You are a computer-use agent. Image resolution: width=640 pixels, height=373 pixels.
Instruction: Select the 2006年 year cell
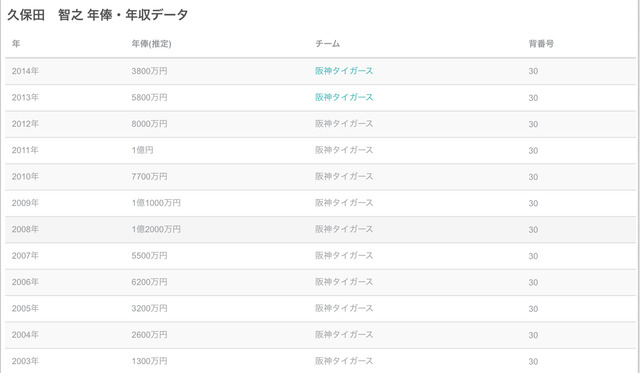click(x=25, y=282)
